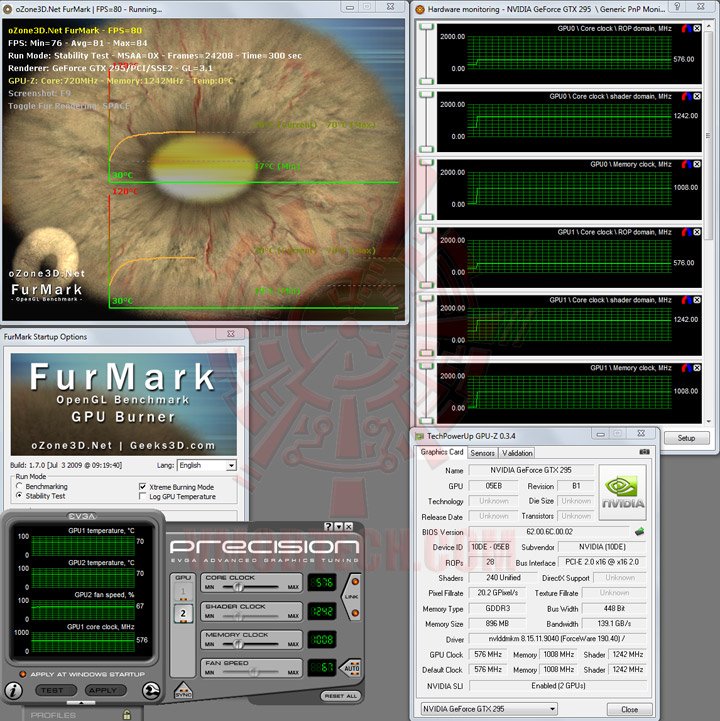
Task: Toggle AUTO fan speed control
Action: [351, 668]
